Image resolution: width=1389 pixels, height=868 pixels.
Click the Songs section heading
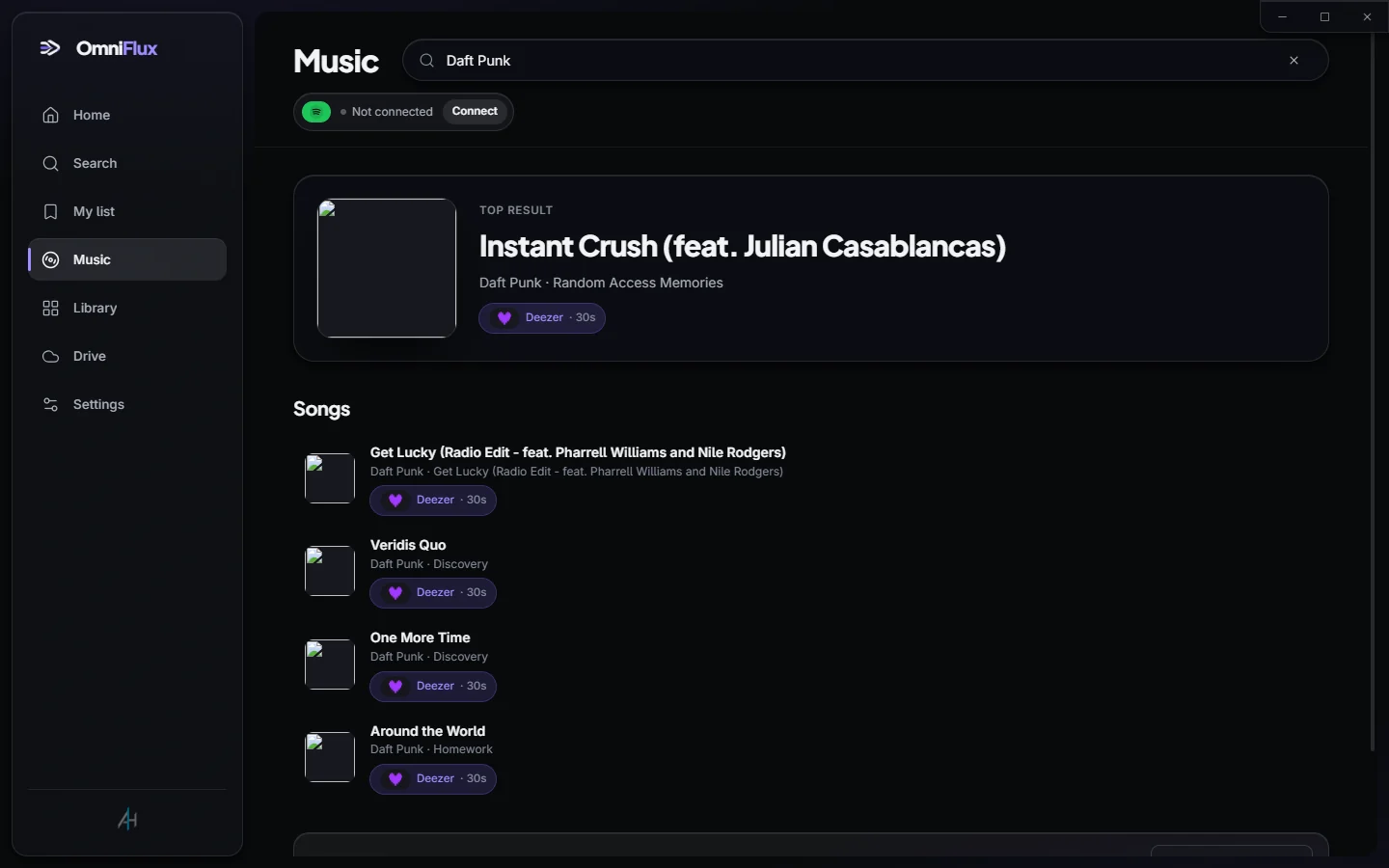coord(321,409)
